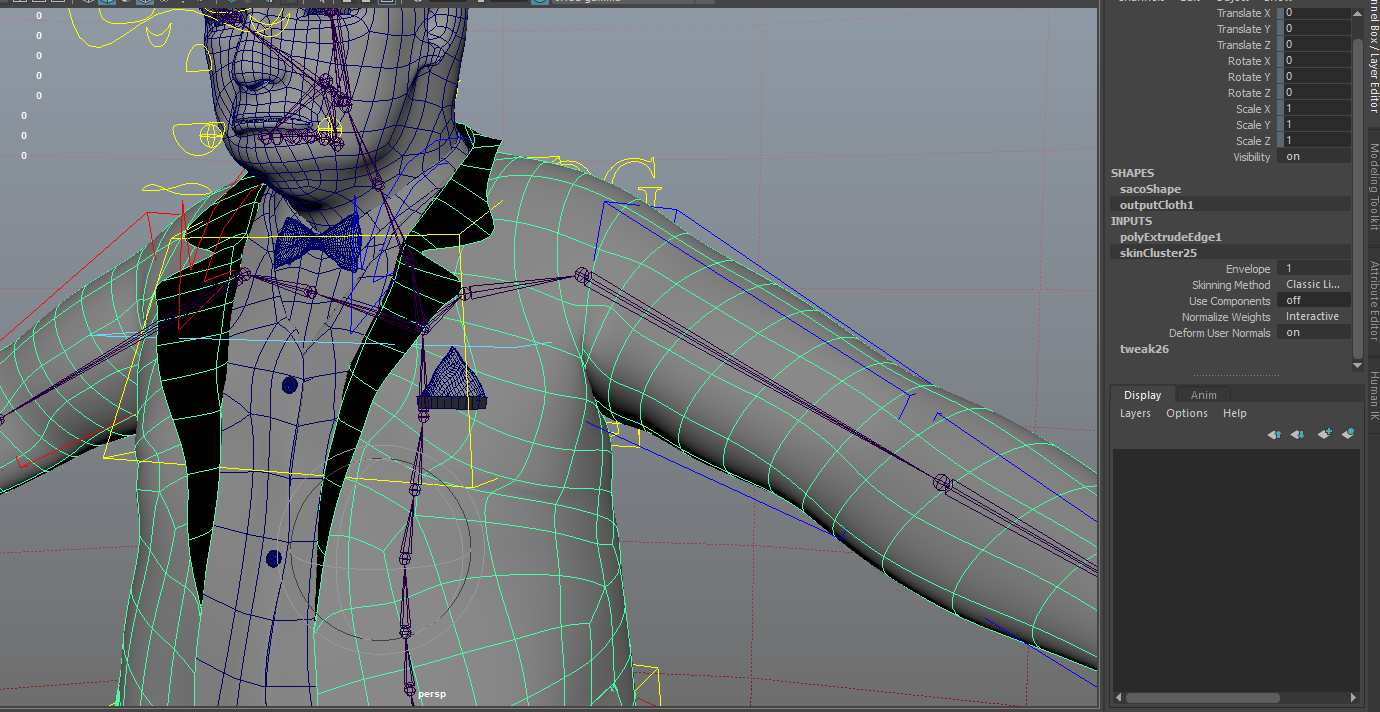The image size is (1380, 712).
Task: Open the Normalize Weights dropdown
Action: point(1313,317)
